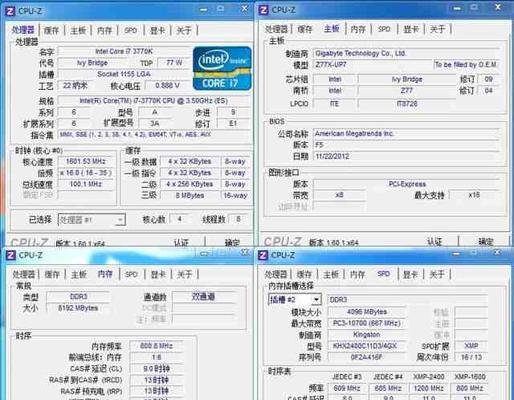Screen dimensions: 514x400
Task: Click core speed value 1601.53 MHz
Action: (x=86, y=162)
